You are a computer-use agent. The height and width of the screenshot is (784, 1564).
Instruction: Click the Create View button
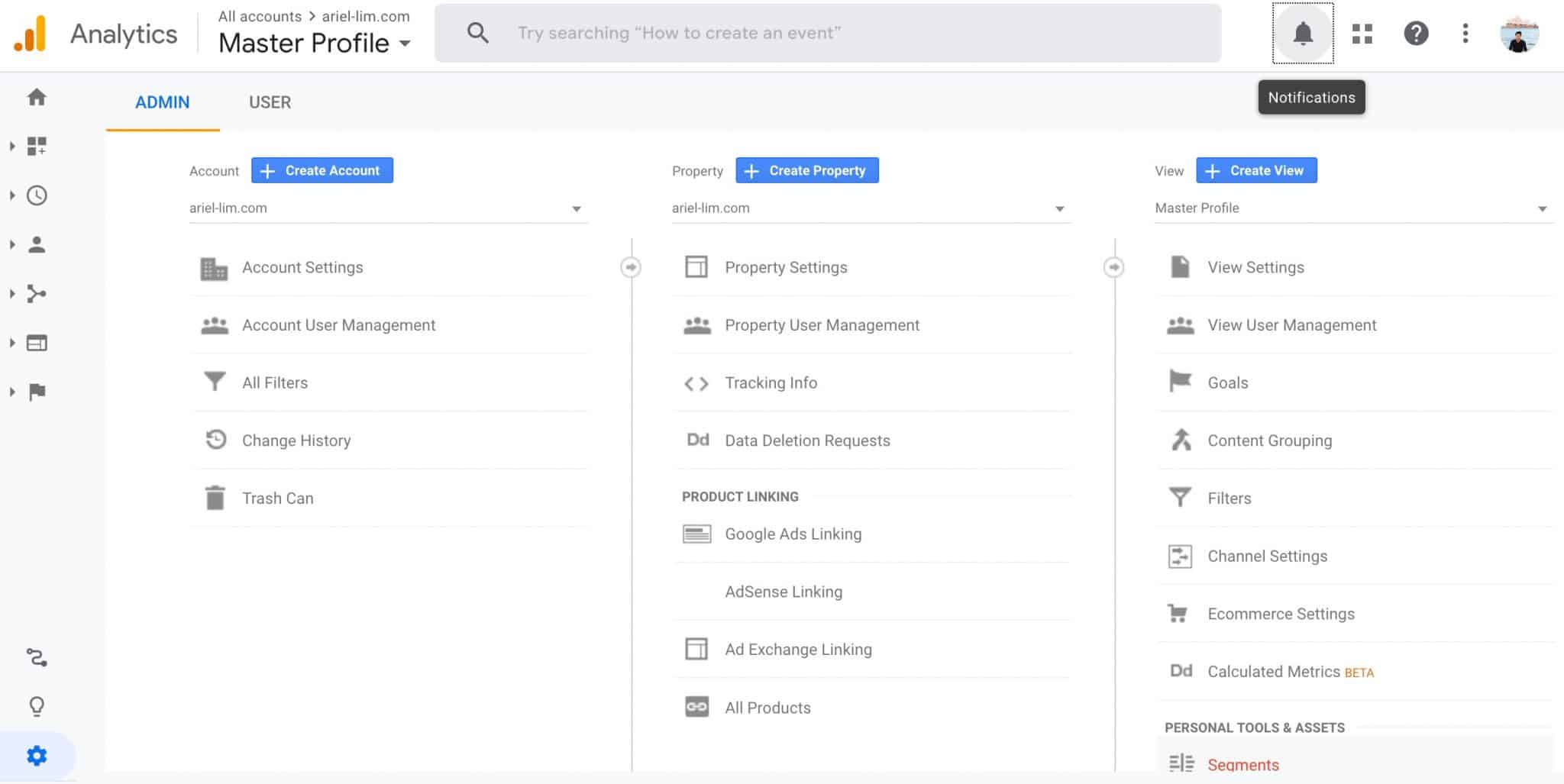(x=1256, y=170)
